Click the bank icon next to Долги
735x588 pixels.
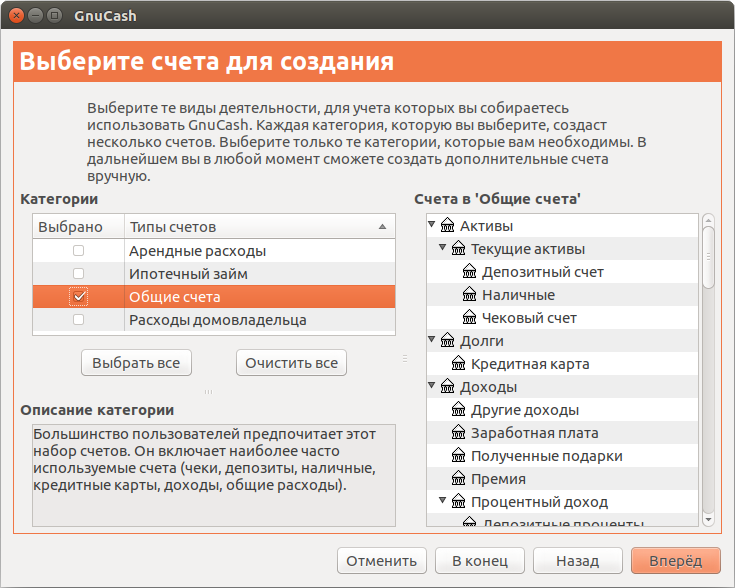[447, 340]
